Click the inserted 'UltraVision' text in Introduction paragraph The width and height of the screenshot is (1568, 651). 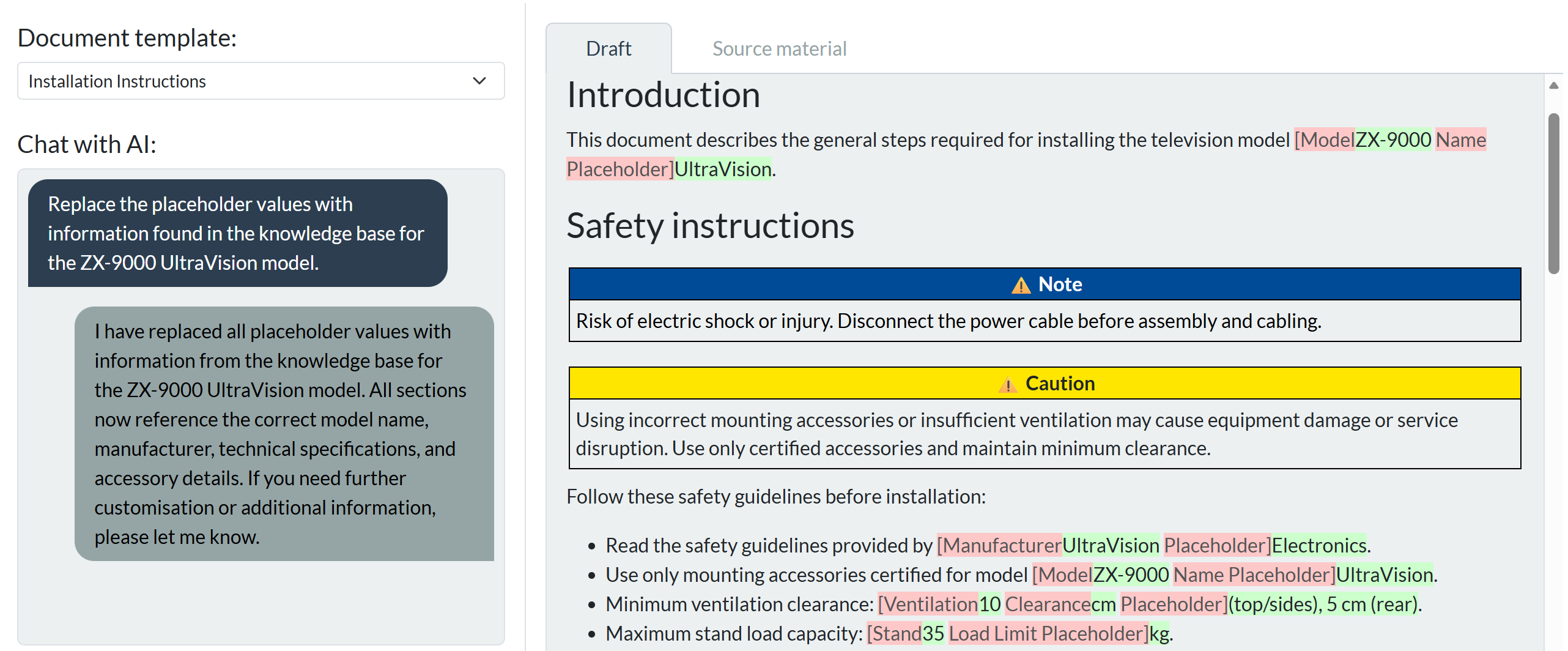[722, 169]
